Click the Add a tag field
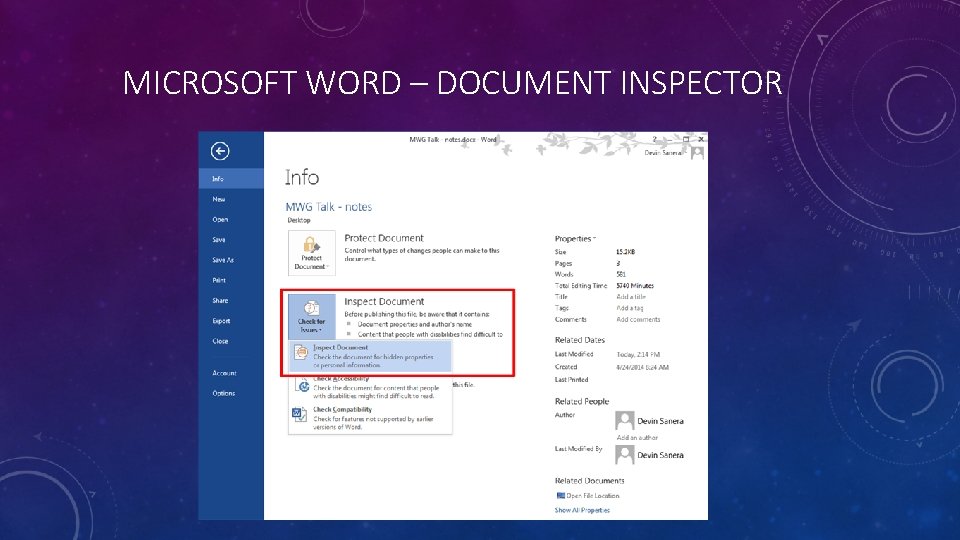 (629, 308)
